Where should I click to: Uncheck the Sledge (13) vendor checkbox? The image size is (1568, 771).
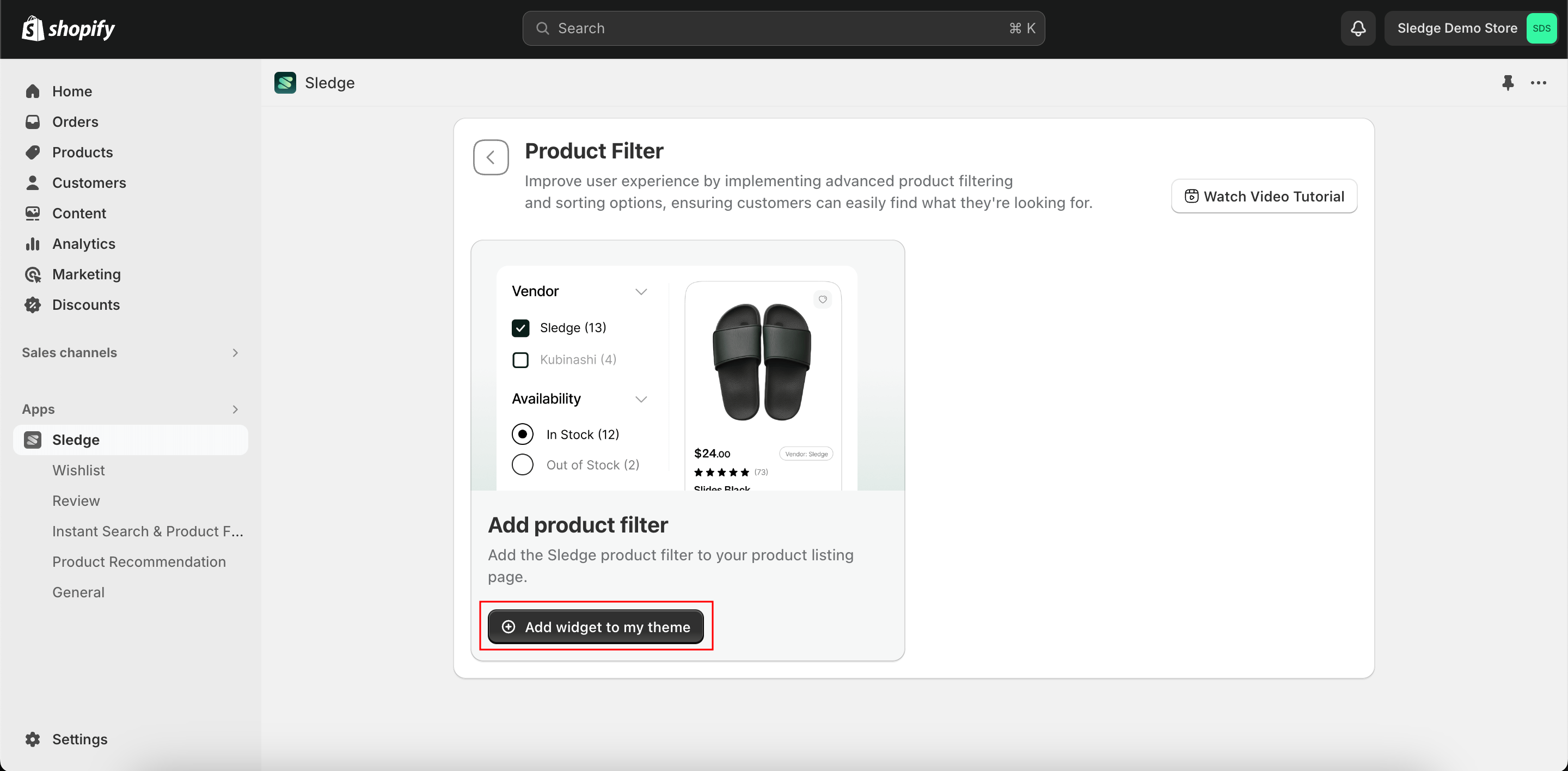520,328
